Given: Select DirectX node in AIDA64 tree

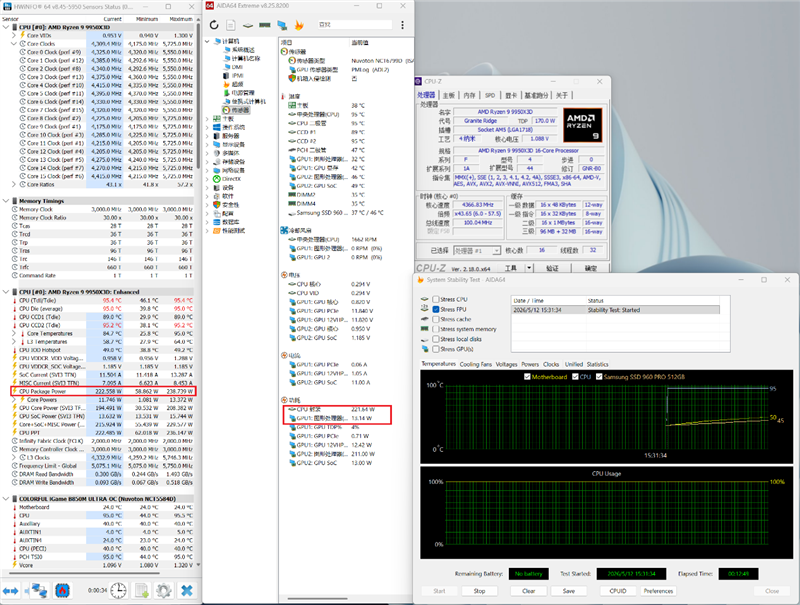Looking at the screenshot, I should (x=231, y=179).
